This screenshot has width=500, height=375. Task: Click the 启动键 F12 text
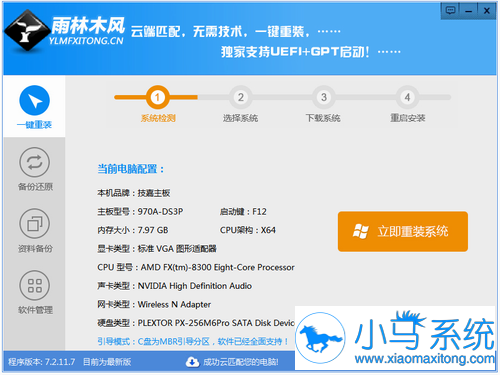pos(243,212)
